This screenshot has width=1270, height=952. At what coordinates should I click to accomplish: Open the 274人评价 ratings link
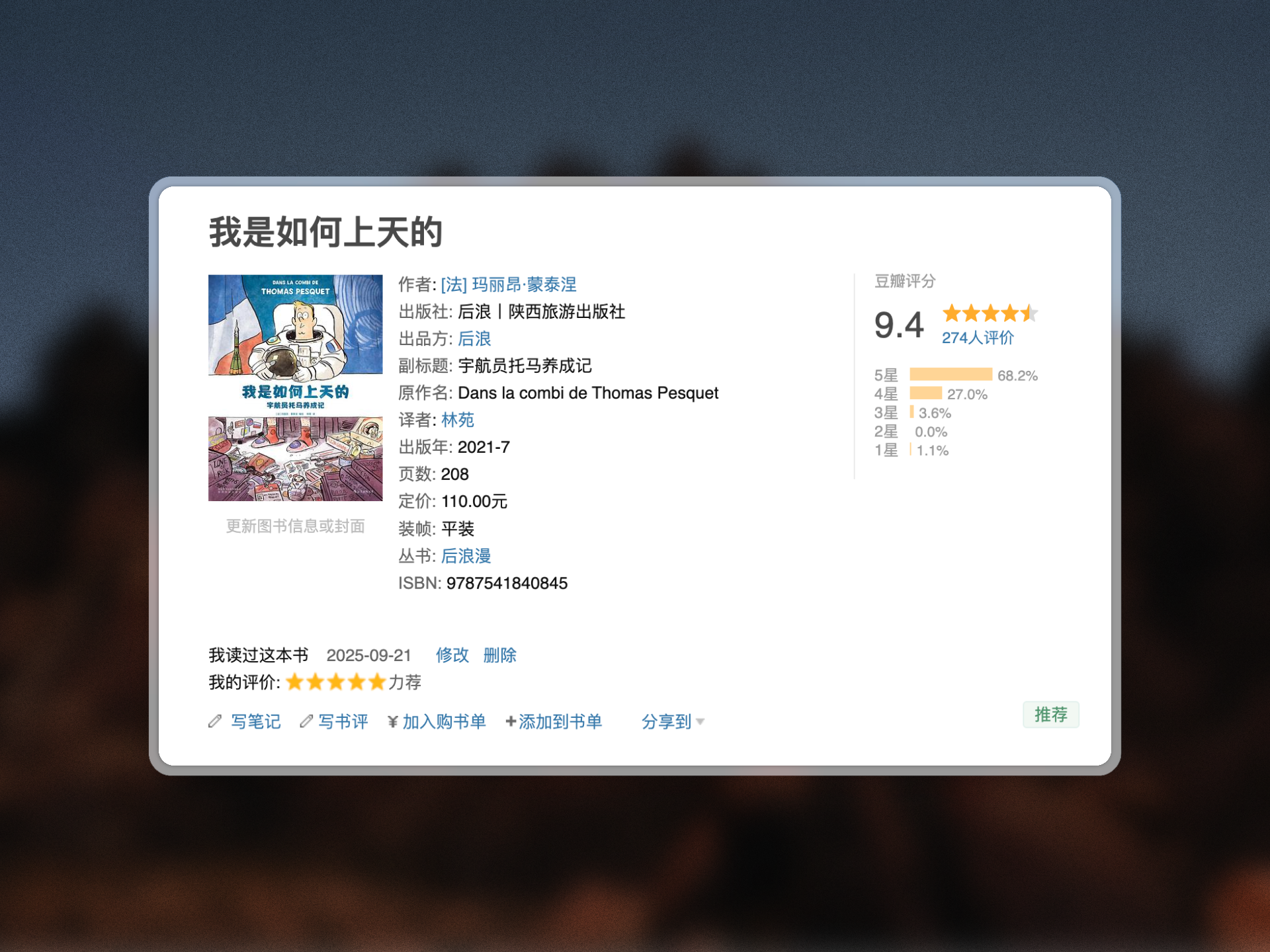977,338
